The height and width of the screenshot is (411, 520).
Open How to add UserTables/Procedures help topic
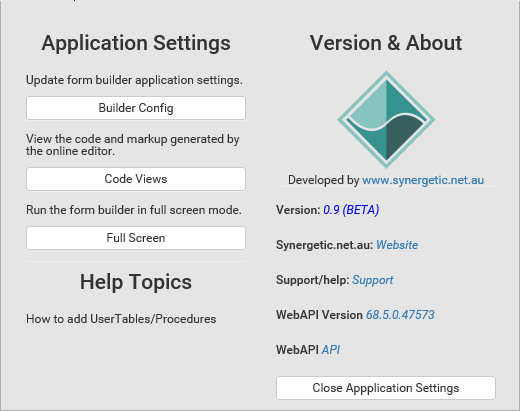(121, 319)
